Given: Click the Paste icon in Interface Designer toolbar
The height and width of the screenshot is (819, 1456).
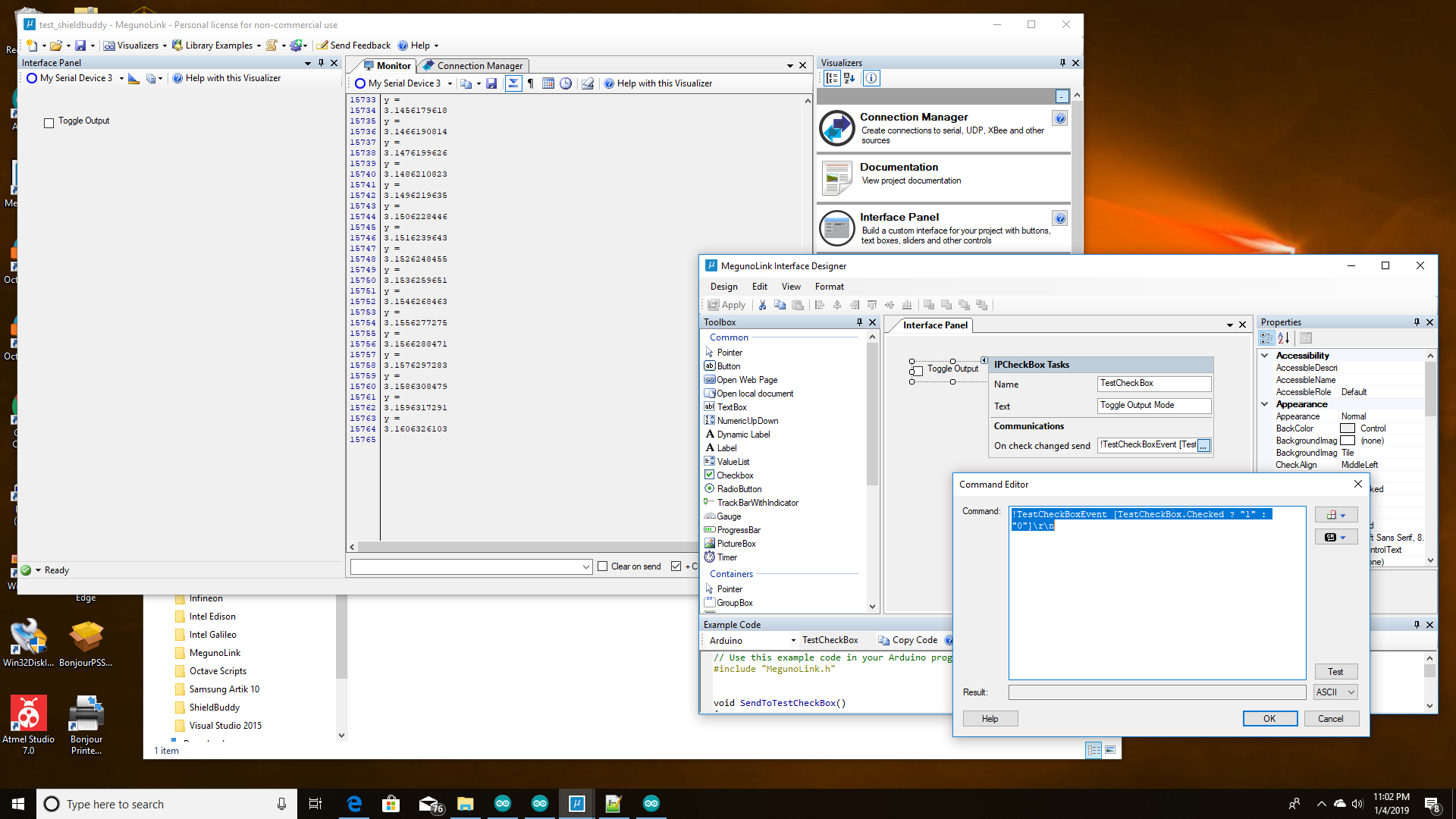Looking at the screenshot, I should (x=797, y=305).
